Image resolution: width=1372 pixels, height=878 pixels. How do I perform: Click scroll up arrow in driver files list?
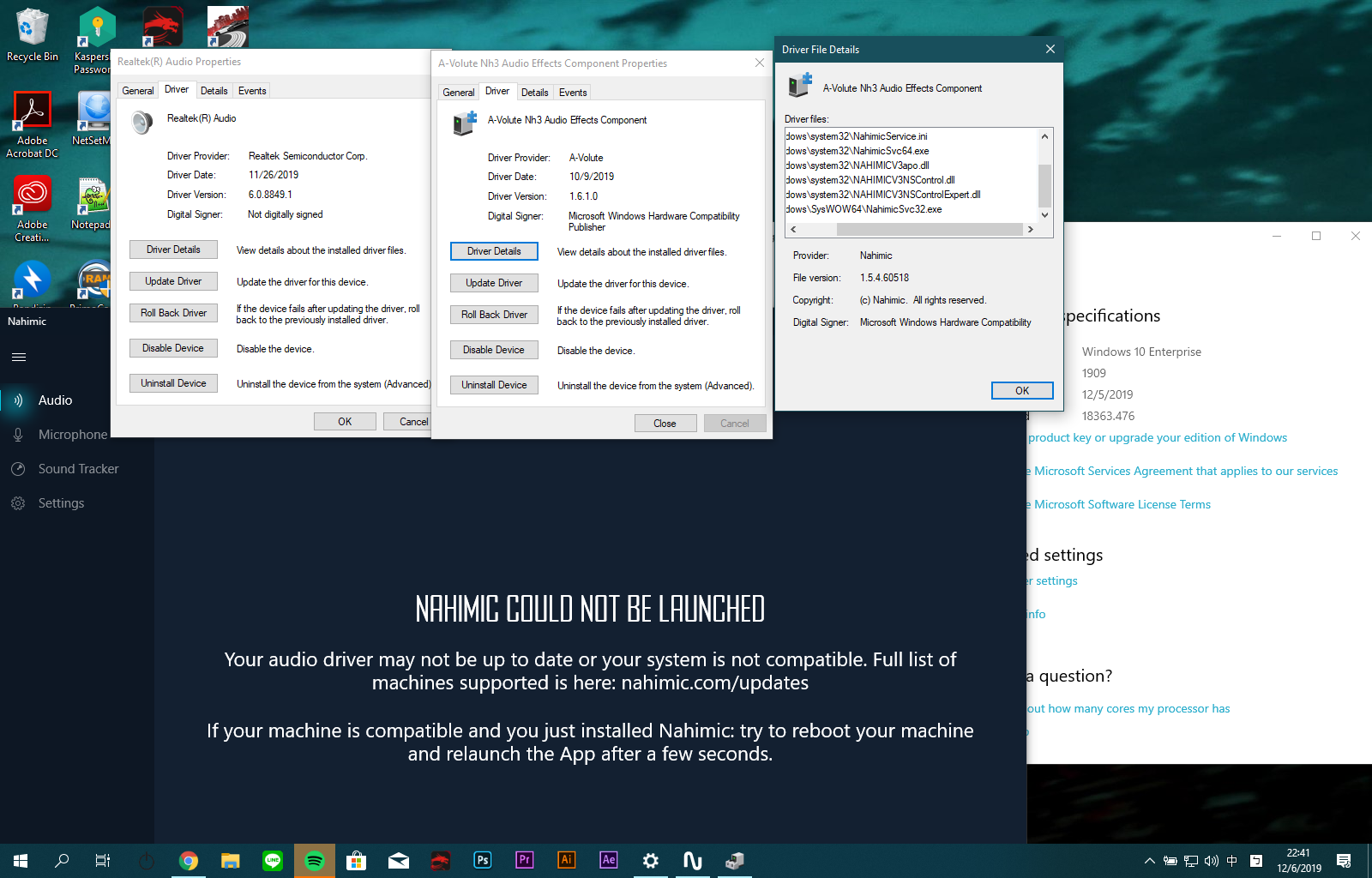point(1044,136)
